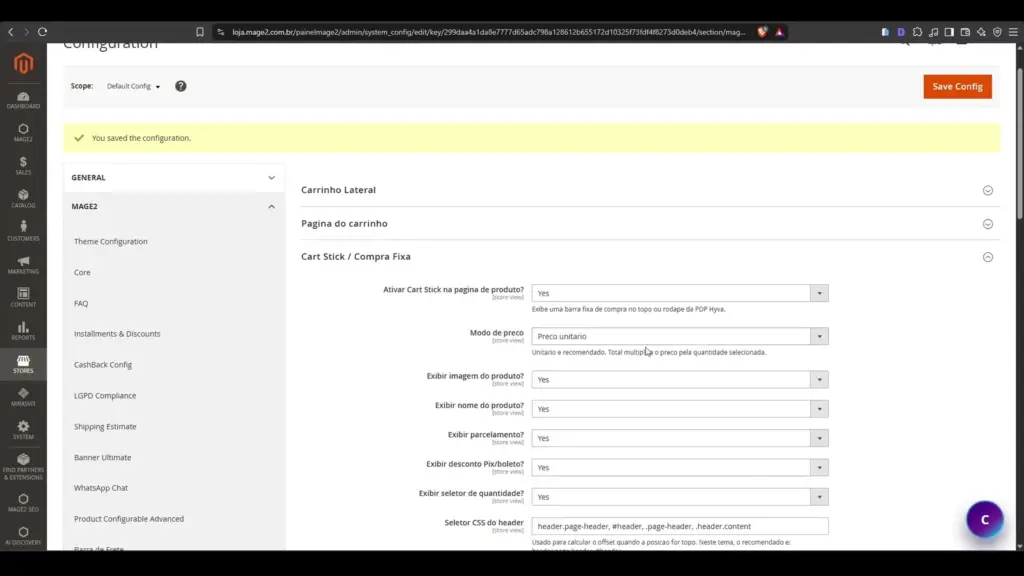Open the Reports sidebar menu

(x=24, y=330)
